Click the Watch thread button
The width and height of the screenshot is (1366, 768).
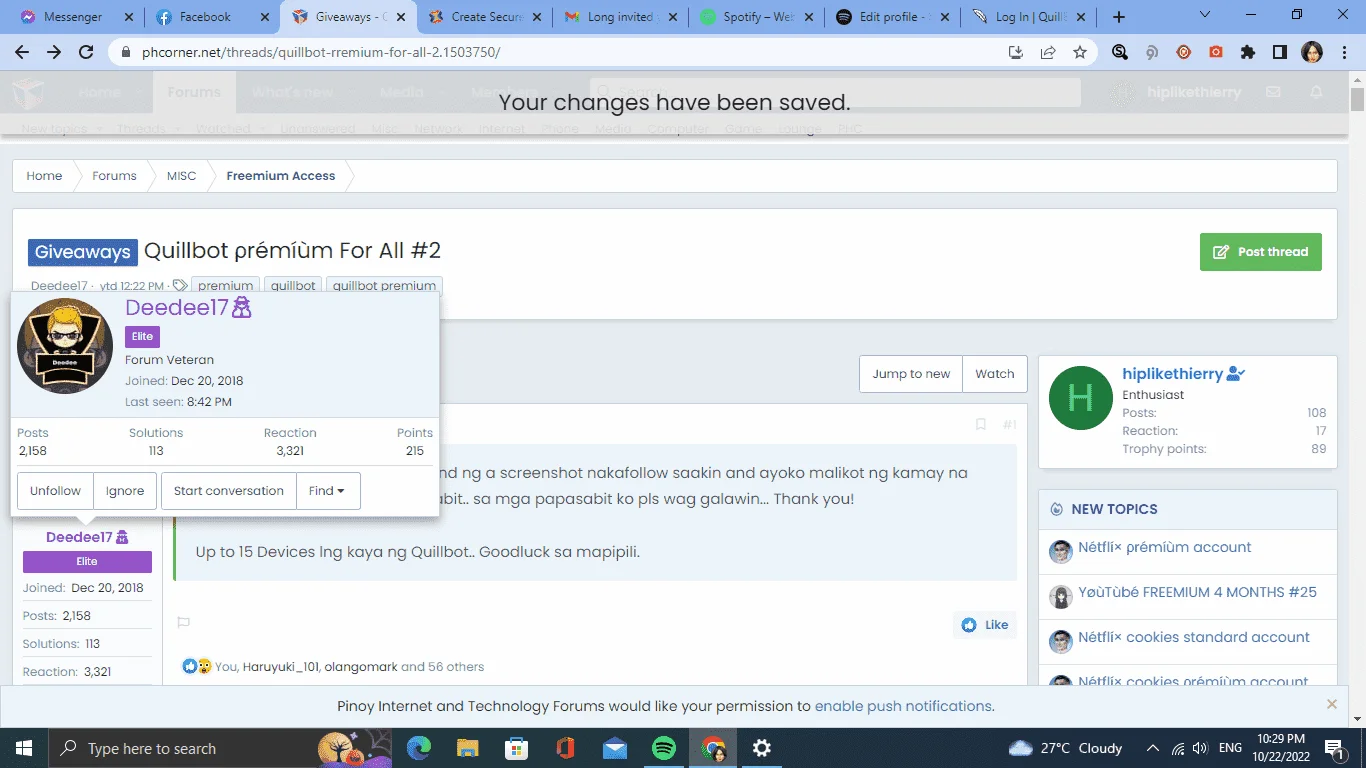pyautogui.click(x=995, y=374)
